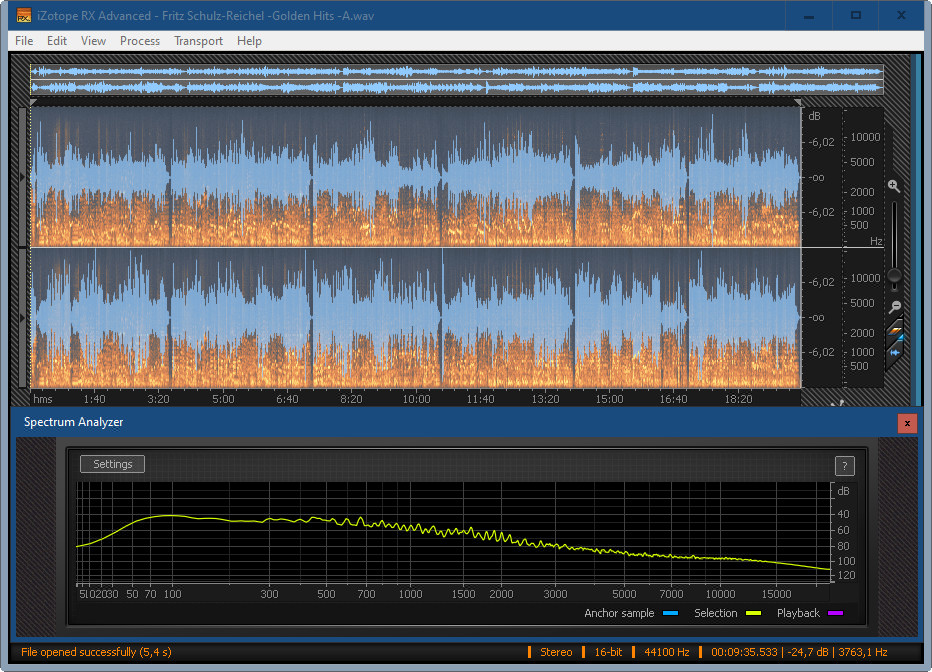Open the View menu
Viewport: 932px width, 672px height.
[93, 41]
